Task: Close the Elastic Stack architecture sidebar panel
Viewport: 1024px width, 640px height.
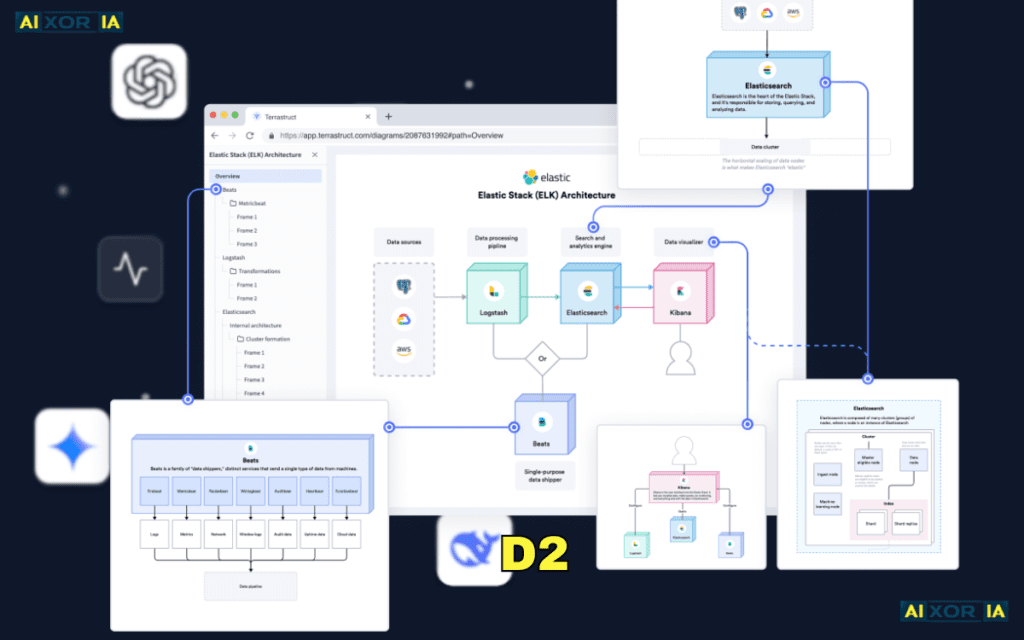Action: coord(315,155)
